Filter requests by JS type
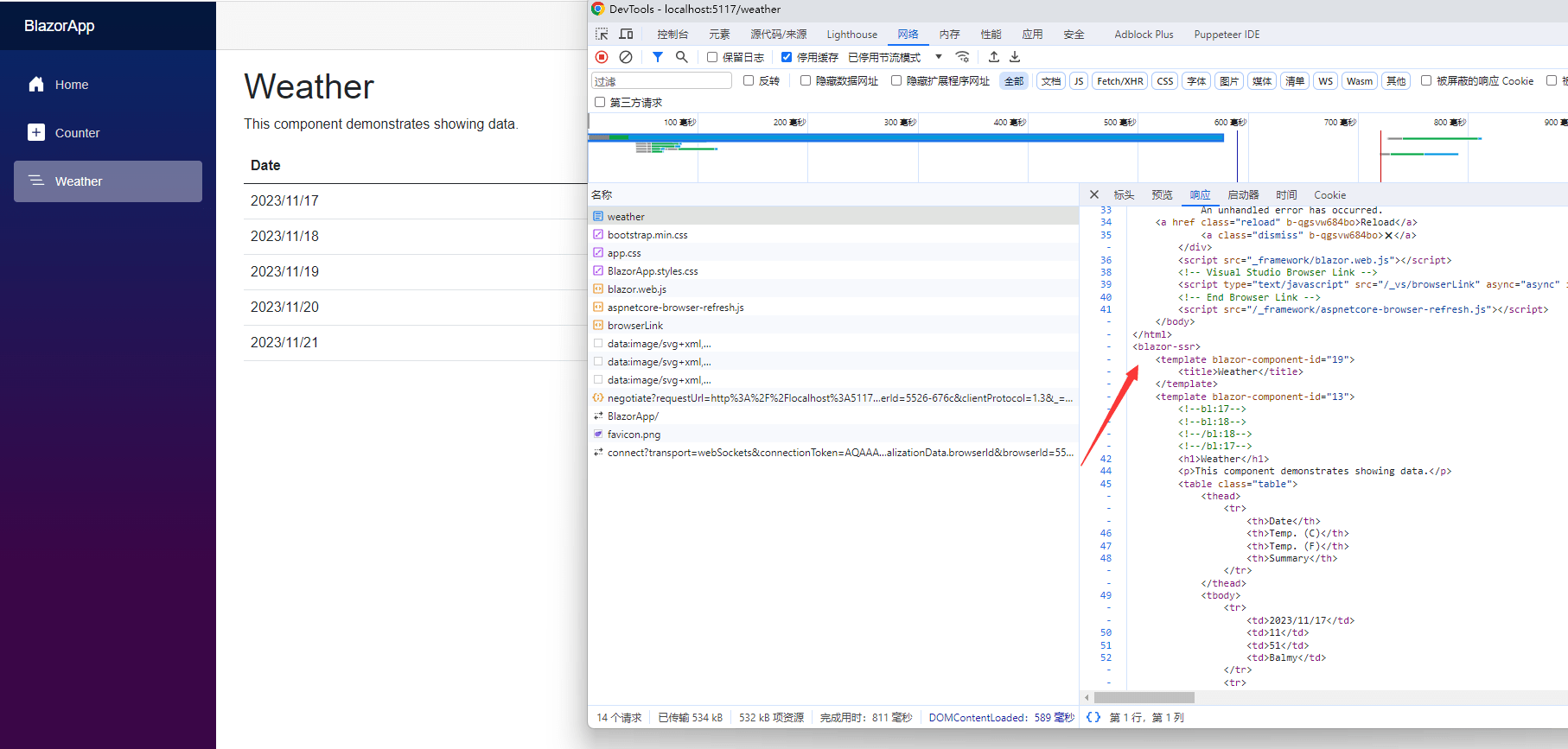Viewport: 1568px width, 749px height. click(x=1078, y=81)
